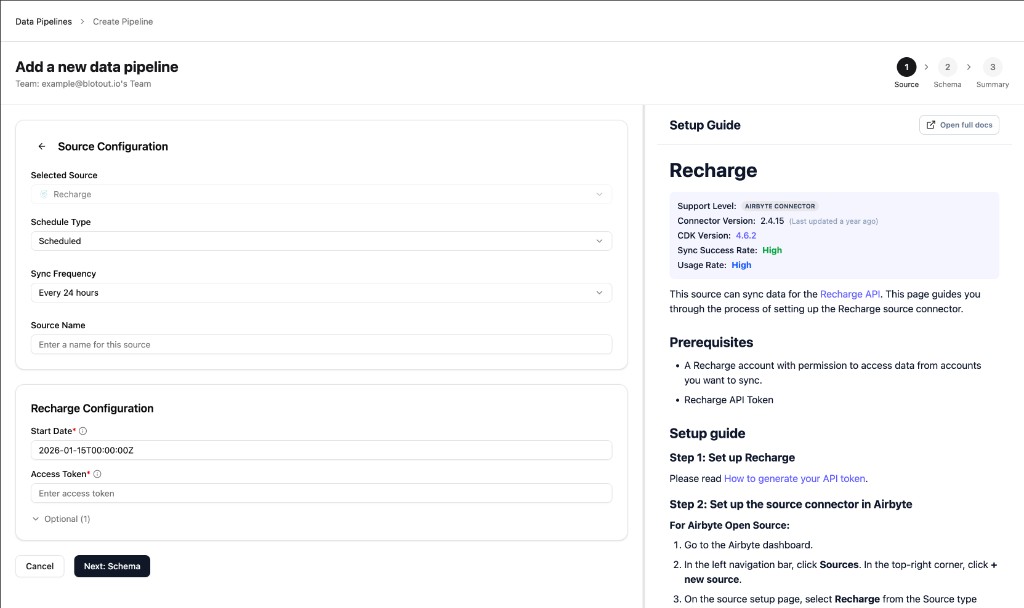Click the Add a new data pipeline title

(x=97, y=67)
